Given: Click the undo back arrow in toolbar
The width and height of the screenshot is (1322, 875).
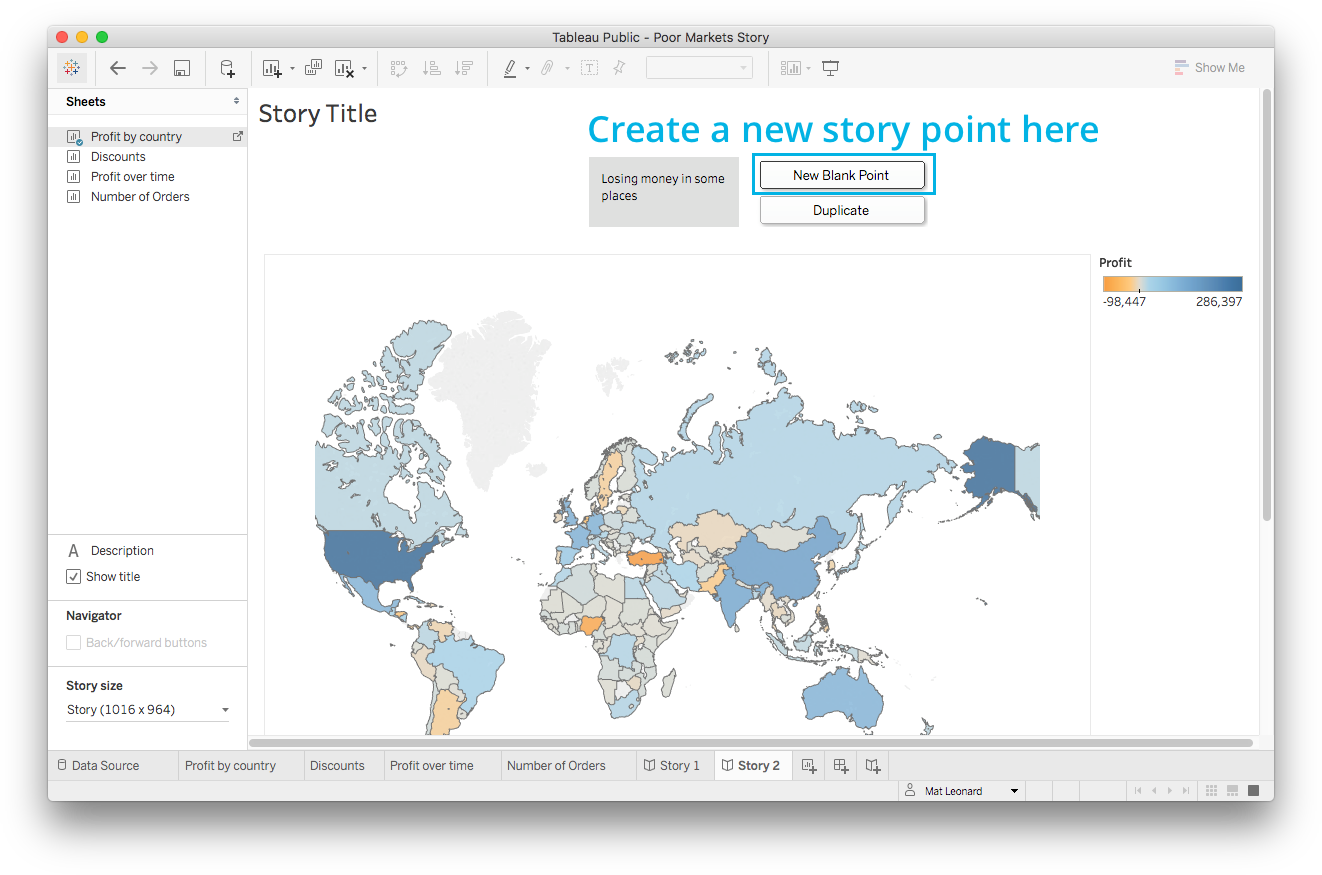Looking at the screenshot, I should (118, 68).
